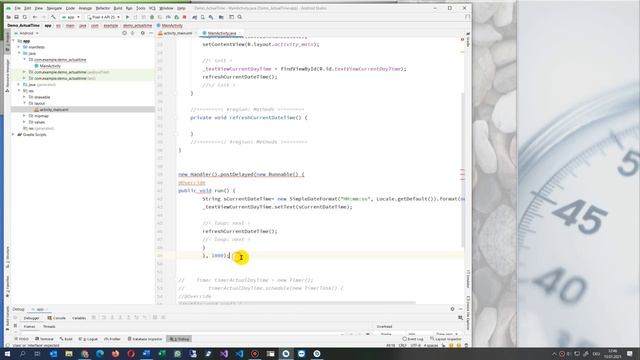Open the app run configuration dropdown

point(71,17)
